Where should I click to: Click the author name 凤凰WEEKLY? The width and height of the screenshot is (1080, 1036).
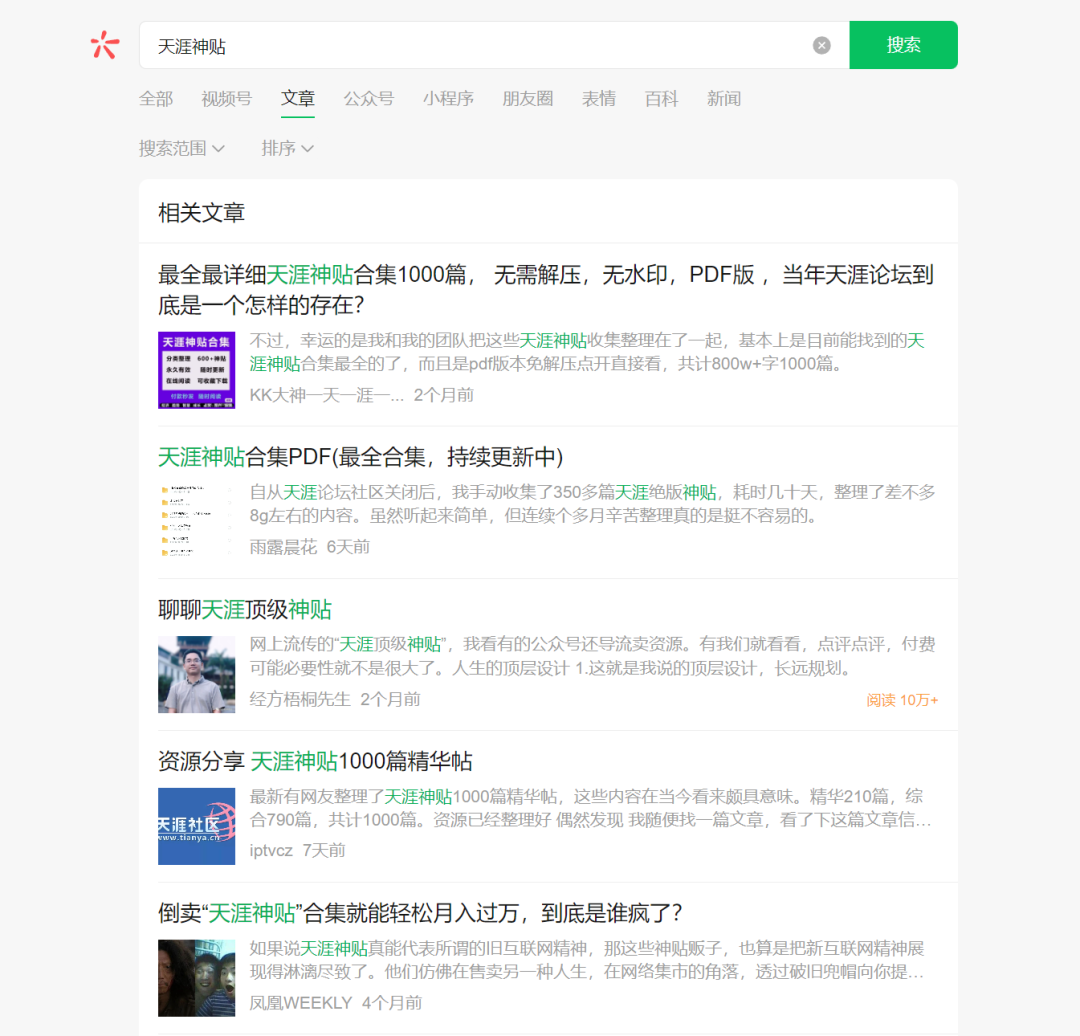pos(300,1003)
